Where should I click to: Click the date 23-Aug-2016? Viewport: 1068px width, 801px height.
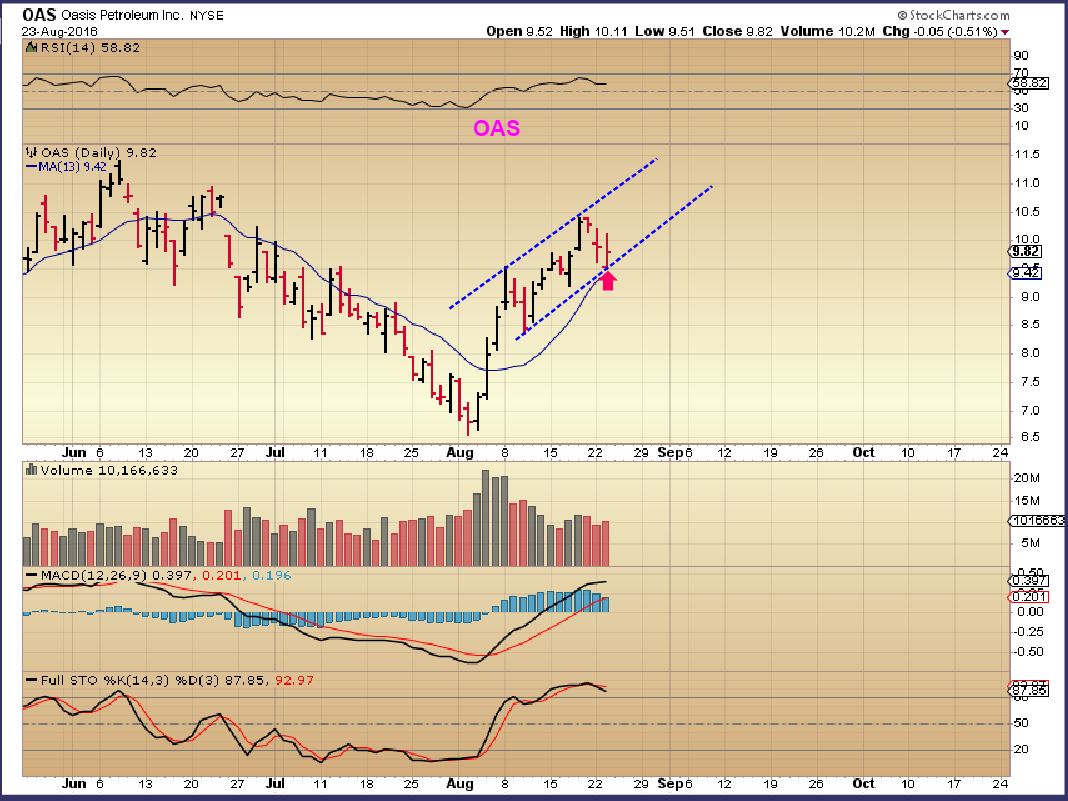(59, 31)
